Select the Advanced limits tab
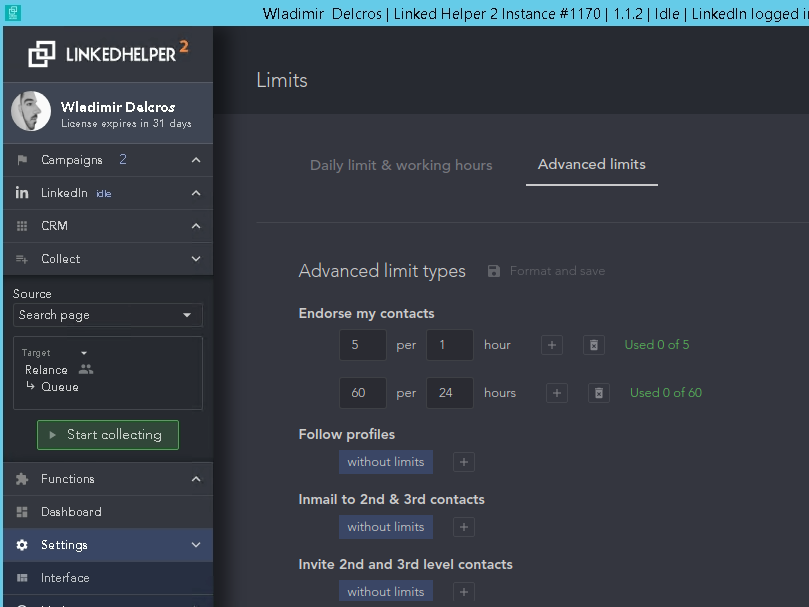809x607 pixels. coord(592,164)
